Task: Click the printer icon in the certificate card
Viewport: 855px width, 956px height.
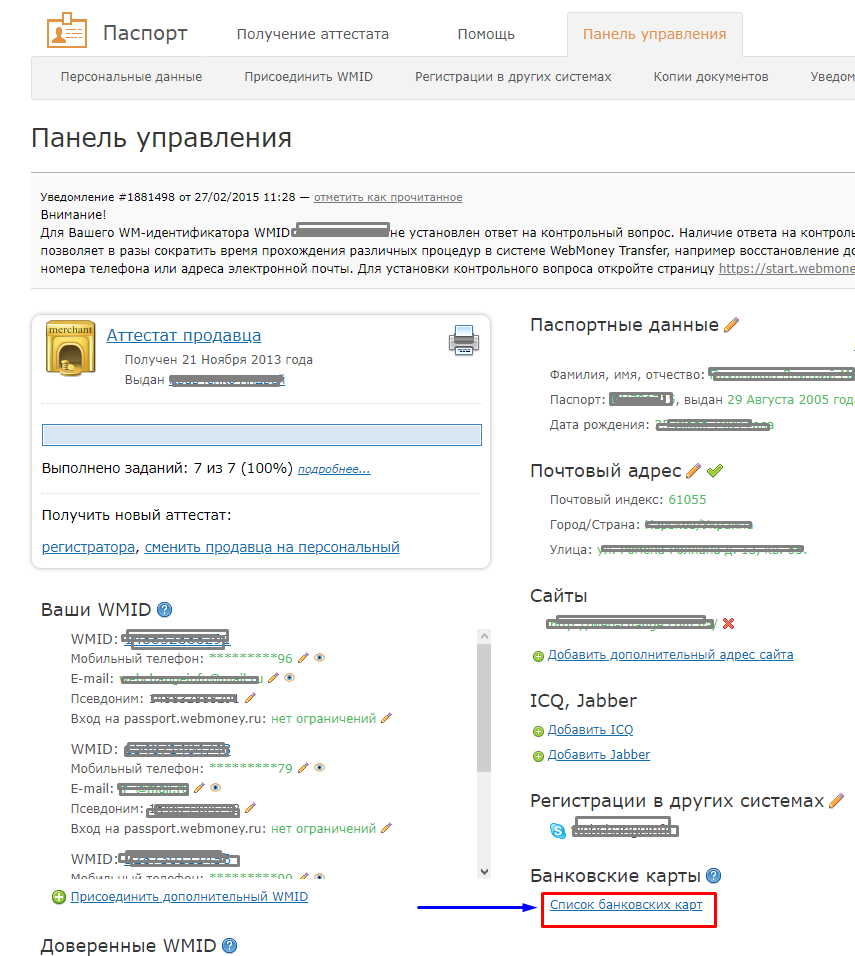Action: pos(463,340)
